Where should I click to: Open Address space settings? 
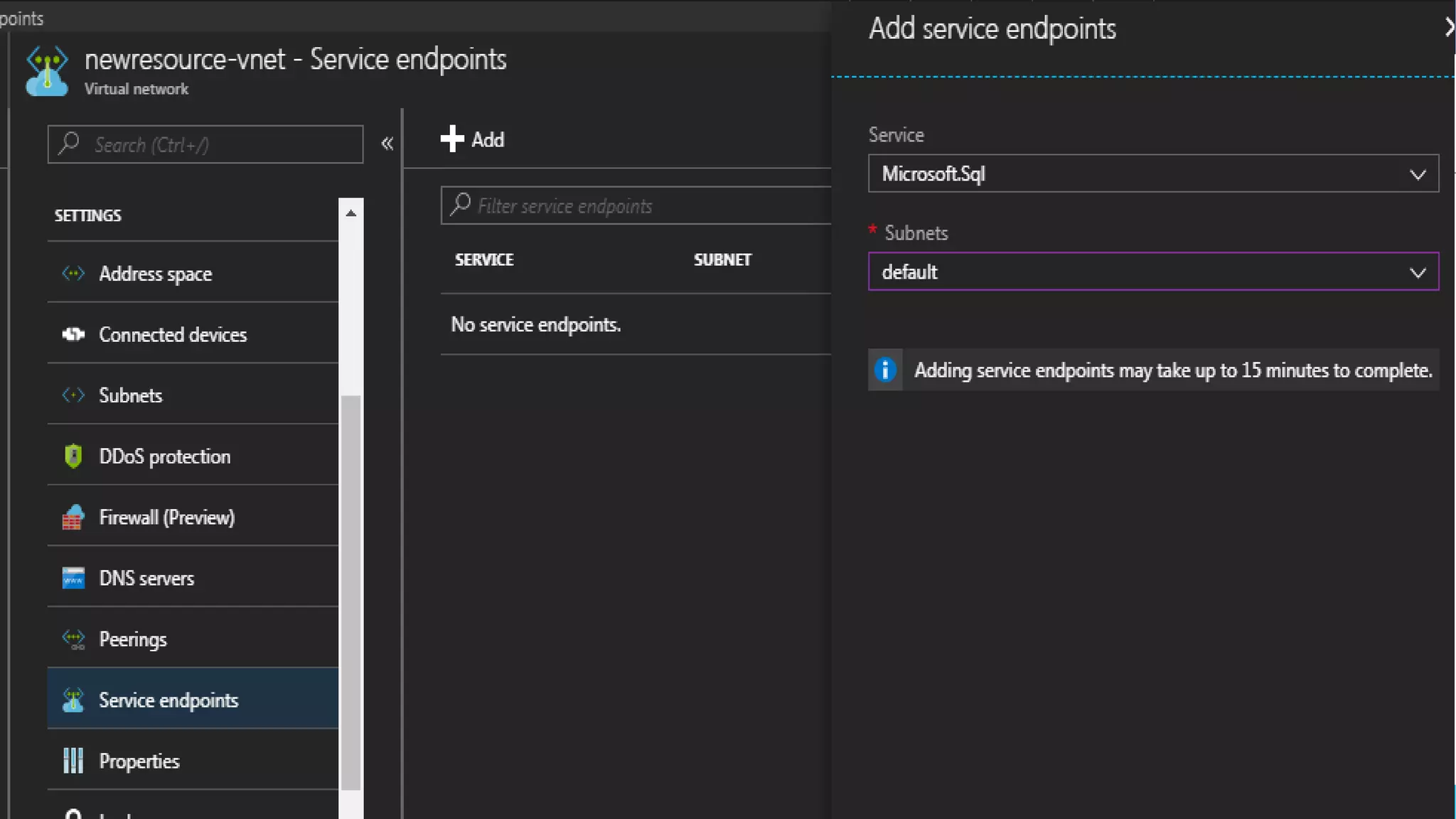pyautogui.click(x=193, y=273)
